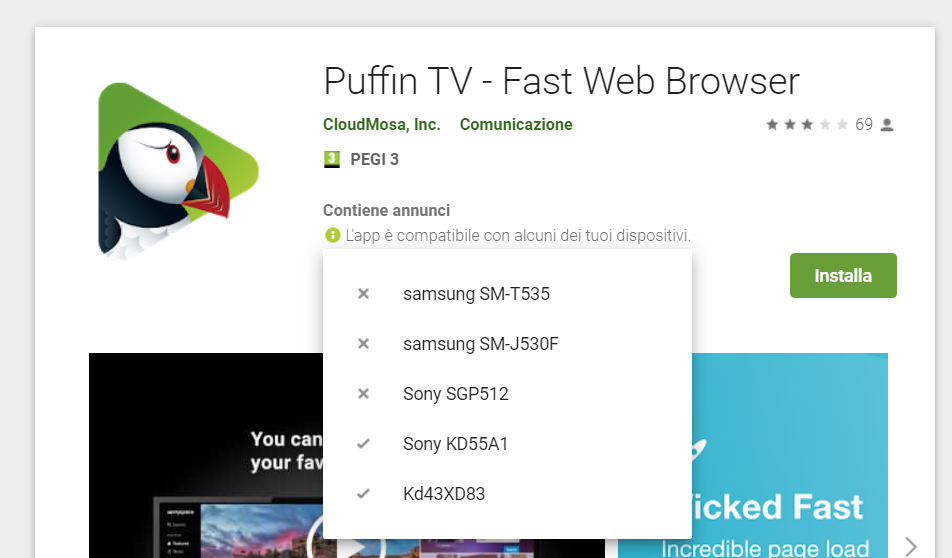Select samsung SM-T535 in the device list
The height and width of the screenshot is (558, 952).
(x=476, y=294)
